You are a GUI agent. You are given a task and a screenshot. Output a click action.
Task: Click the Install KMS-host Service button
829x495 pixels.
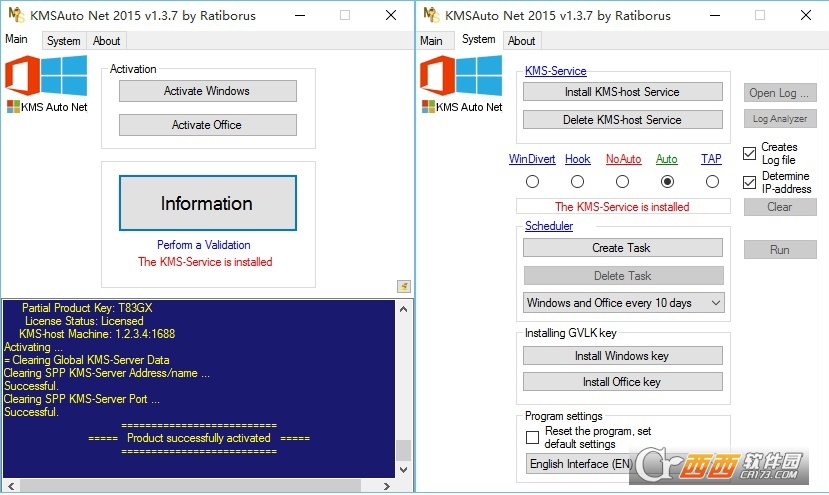(622, 92)
